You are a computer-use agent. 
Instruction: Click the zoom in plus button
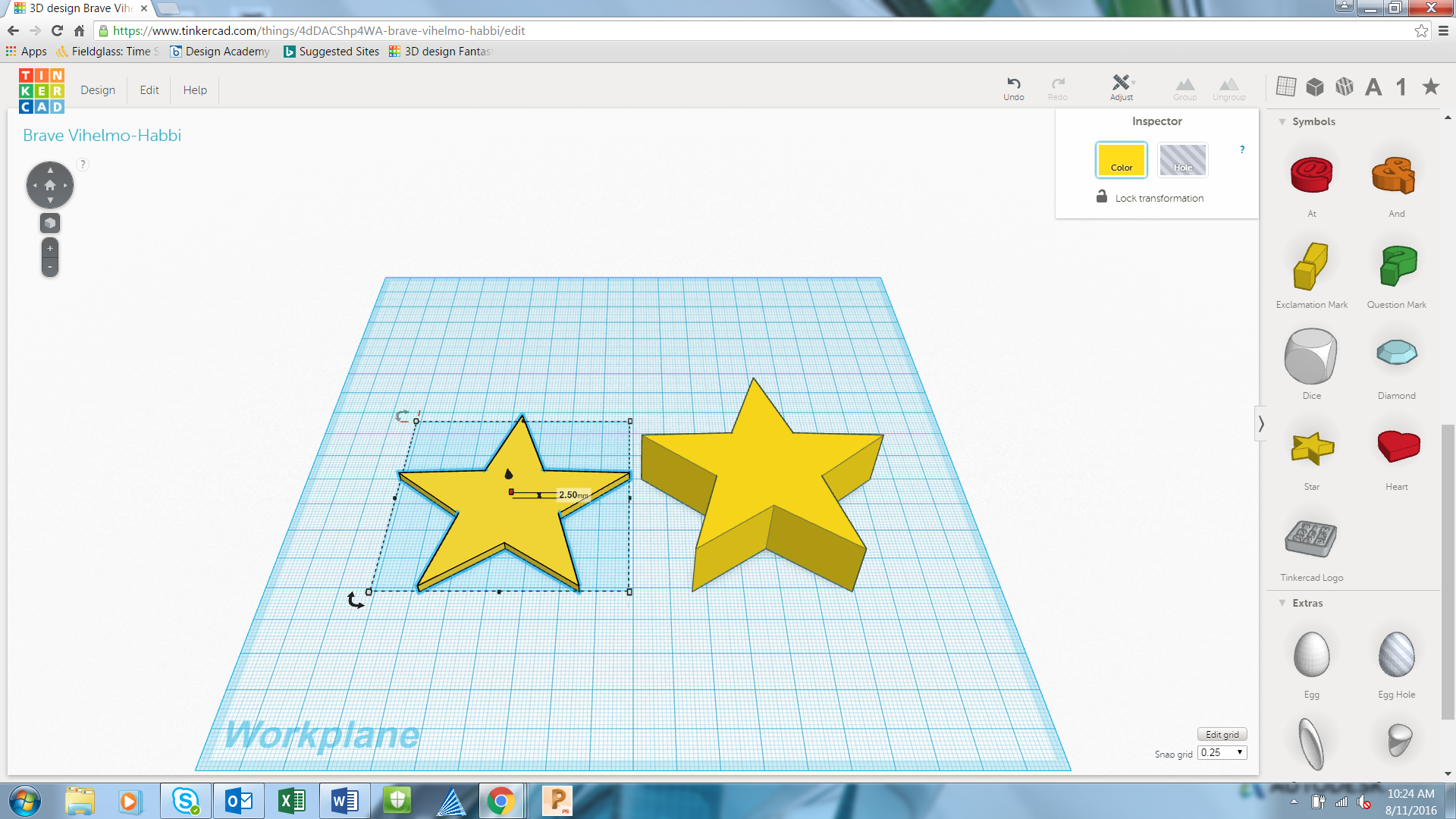50,248
